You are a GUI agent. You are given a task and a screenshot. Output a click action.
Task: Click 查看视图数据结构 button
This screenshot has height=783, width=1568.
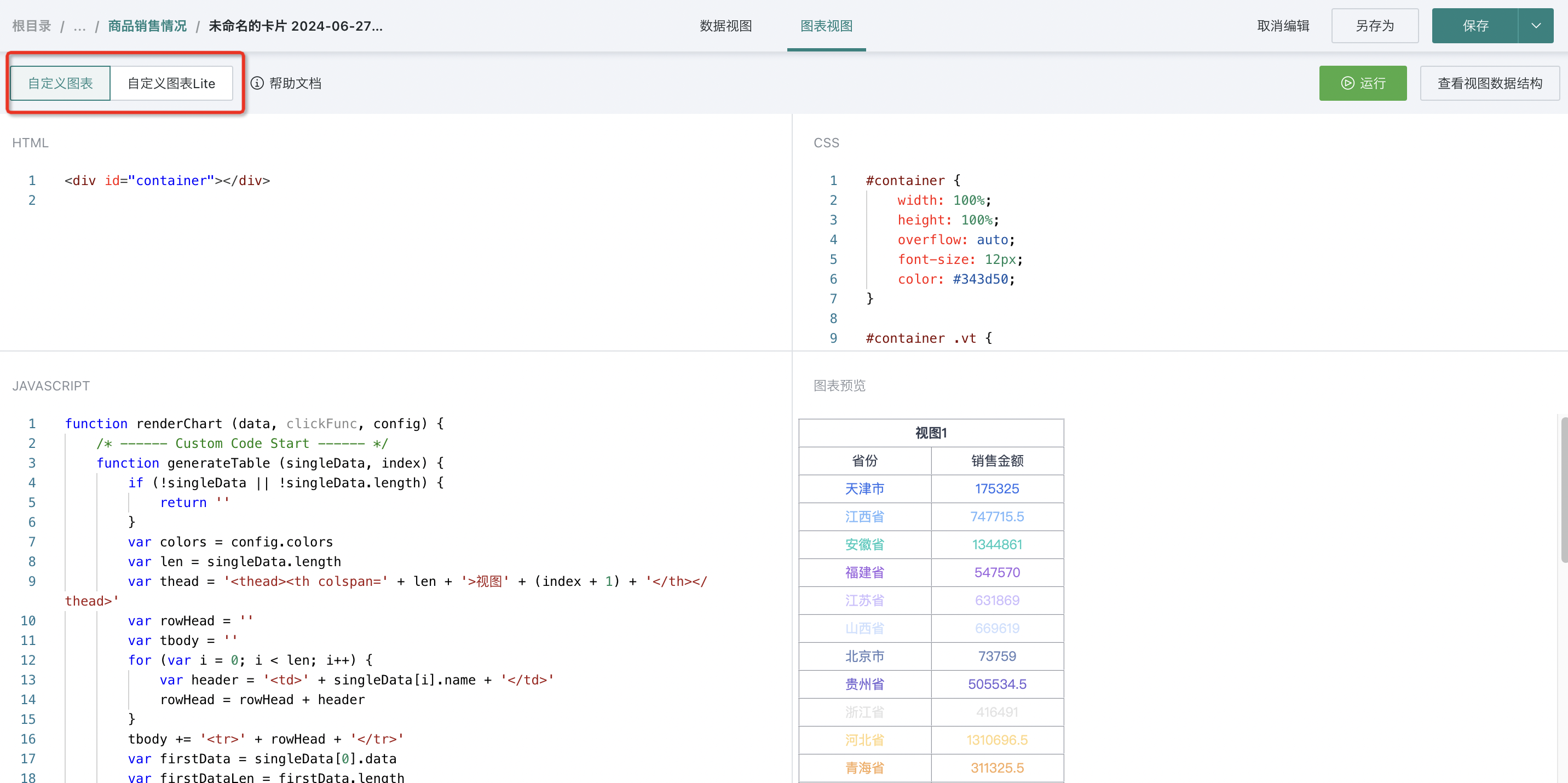pos(1490,83)
